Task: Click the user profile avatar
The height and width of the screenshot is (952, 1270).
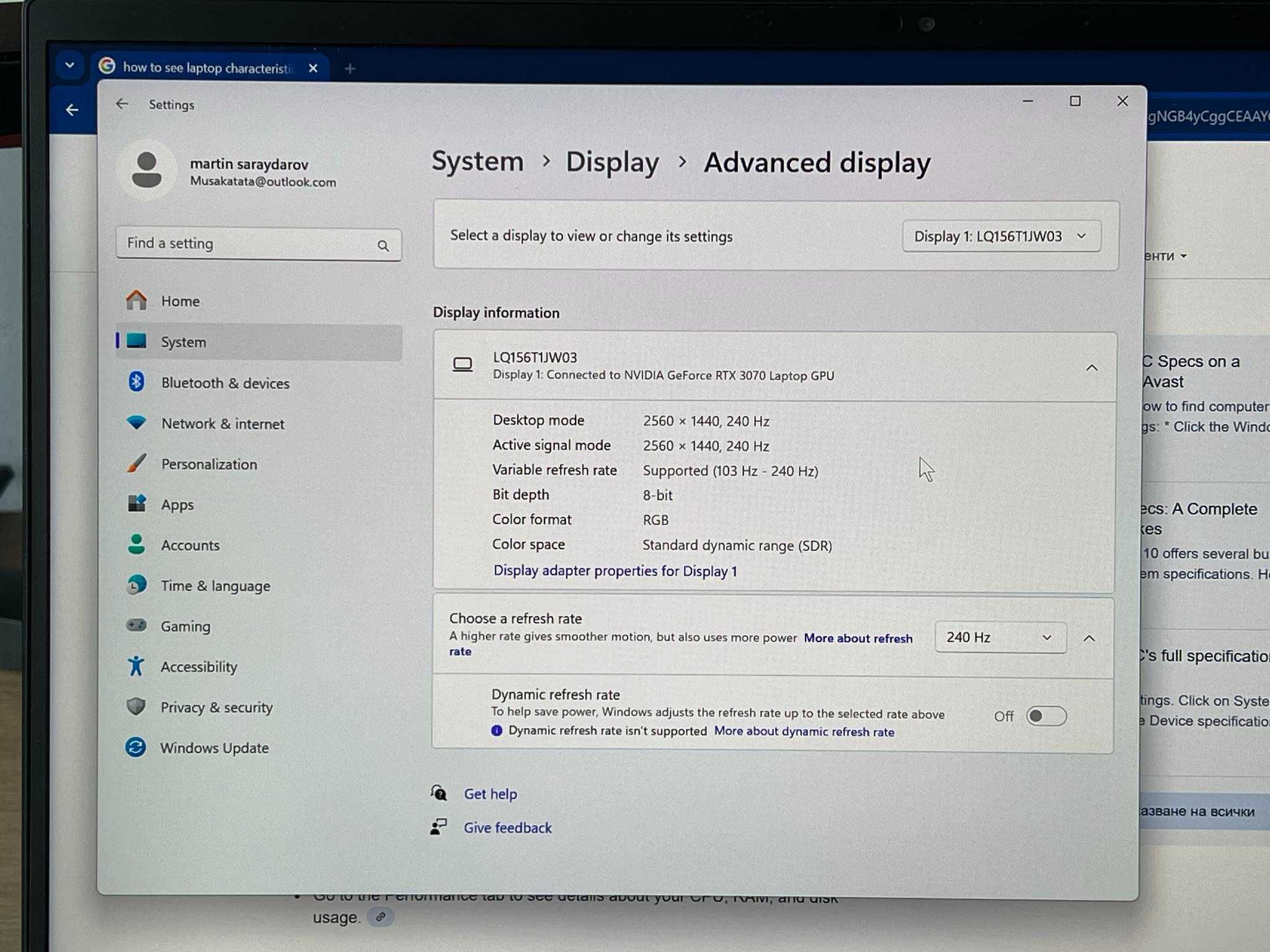Action: 147,170
